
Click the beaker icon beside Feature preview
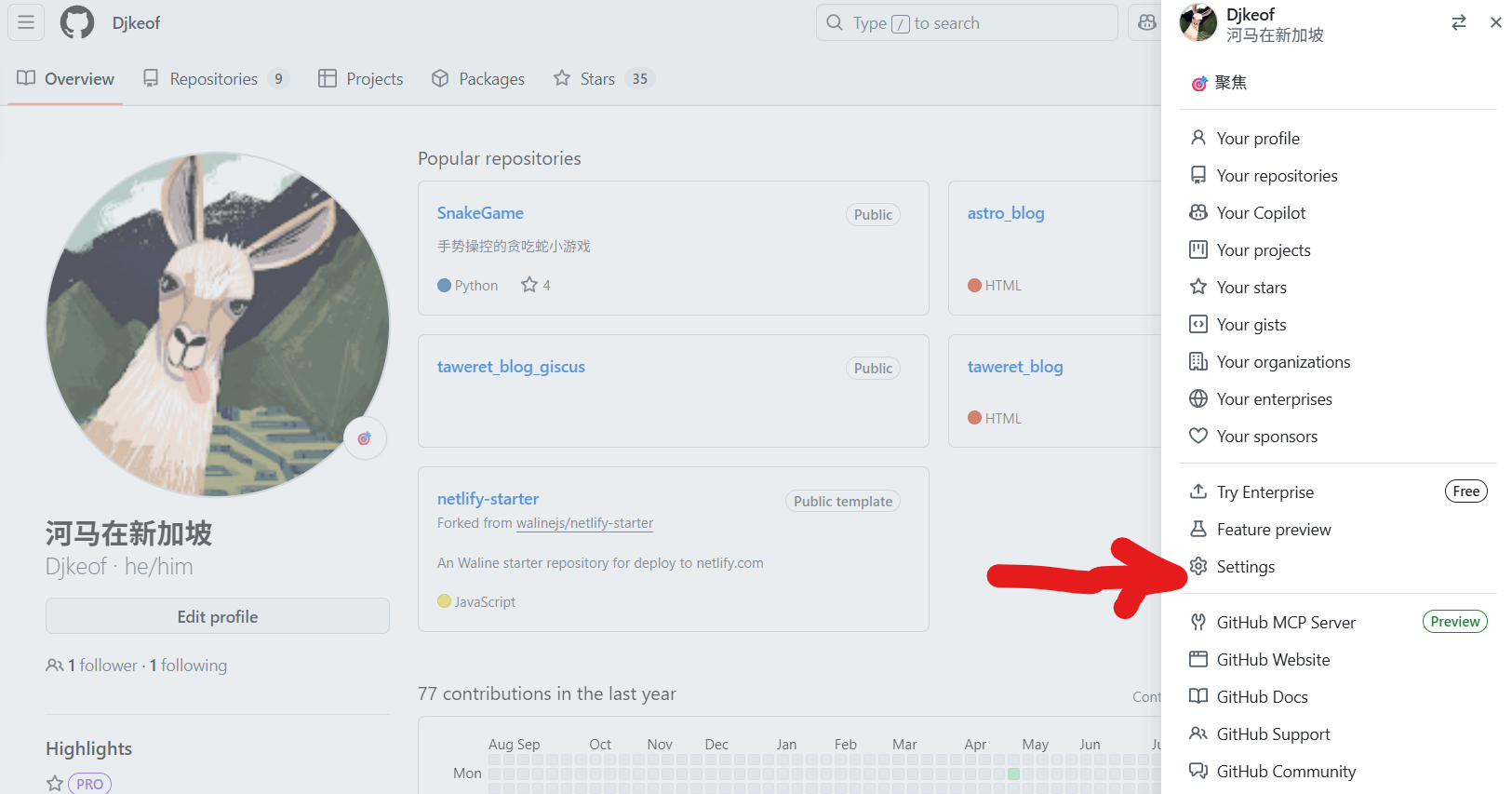tap(1198, 529)
